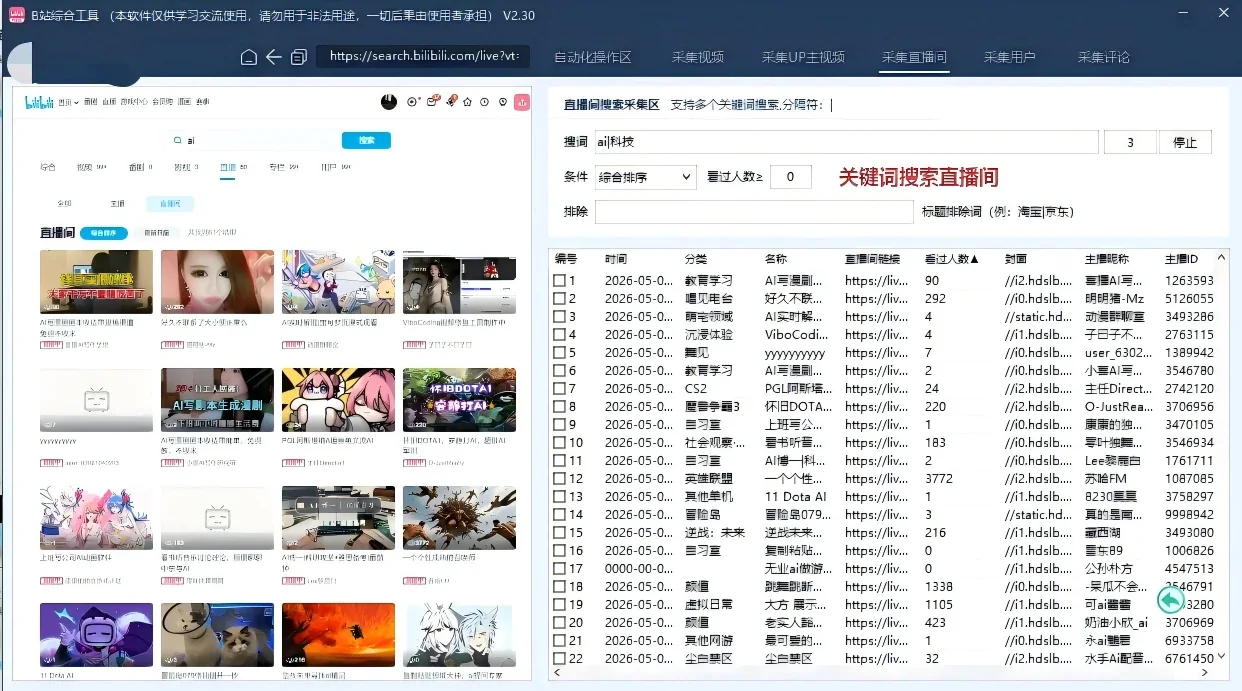Expand the 首页 dropdown in bilibili header
Viewport: 1242px width, 691px height.
[x=66, y=102]
